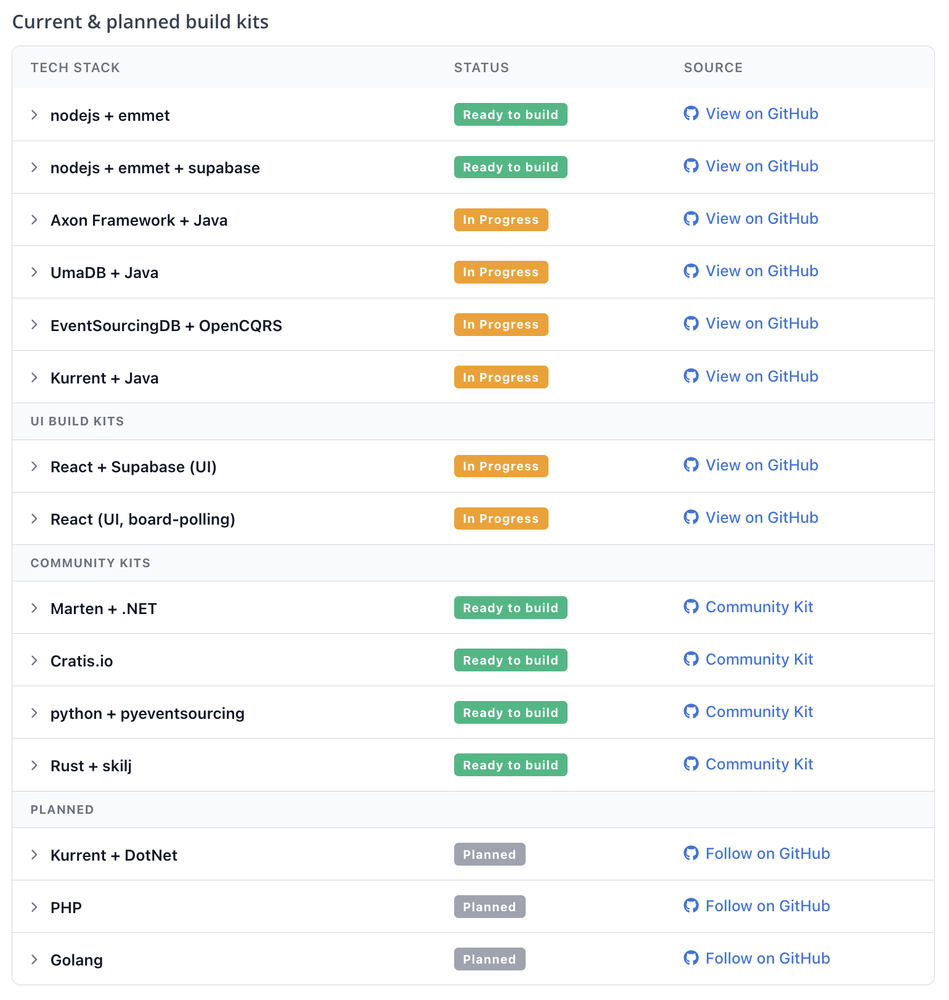Click In Progress badge for Axon Framework + Java
949x1000 pixels.
[501, 219]
